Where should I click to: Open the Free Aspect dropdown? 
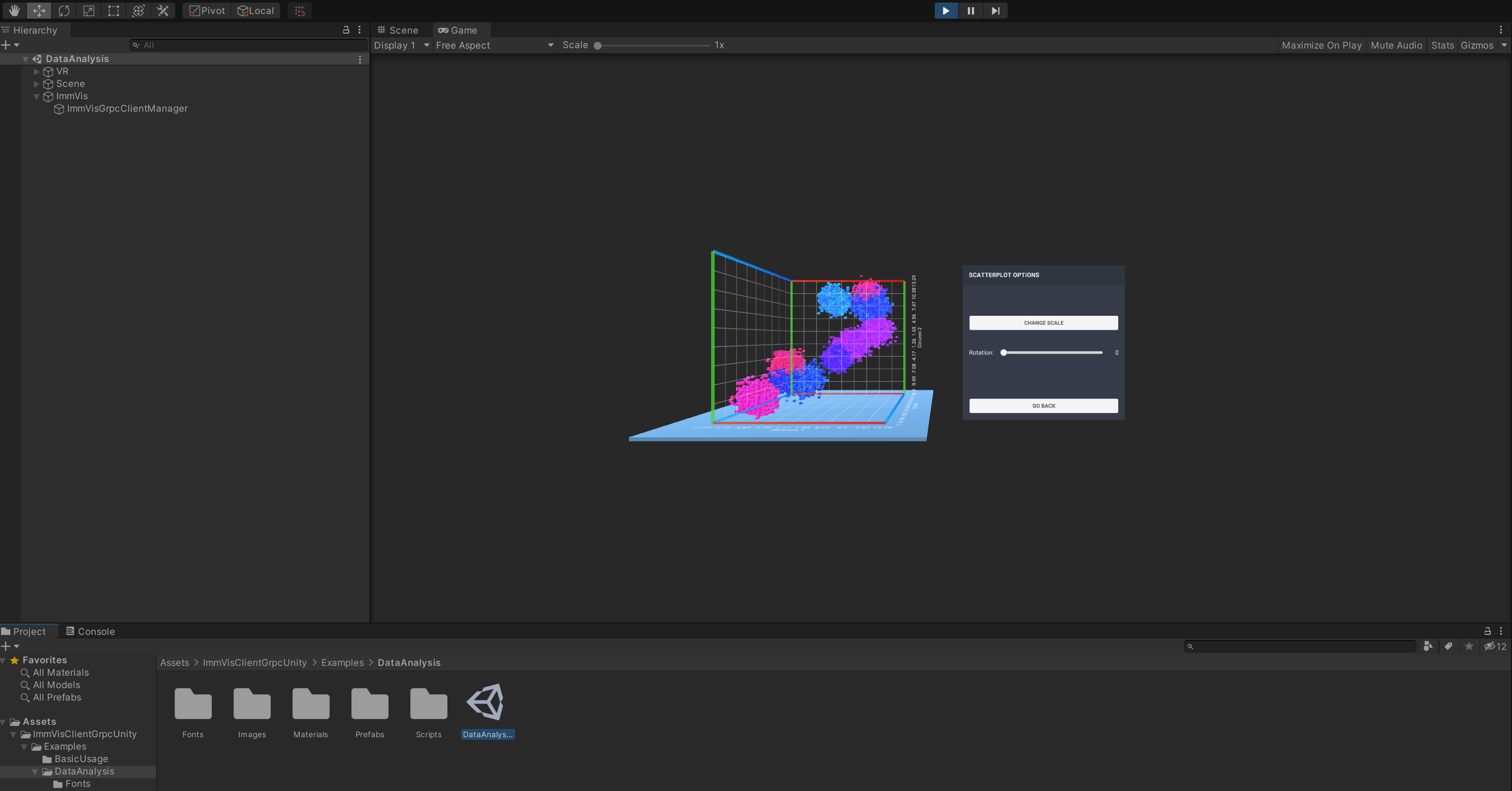click(494, 45)
